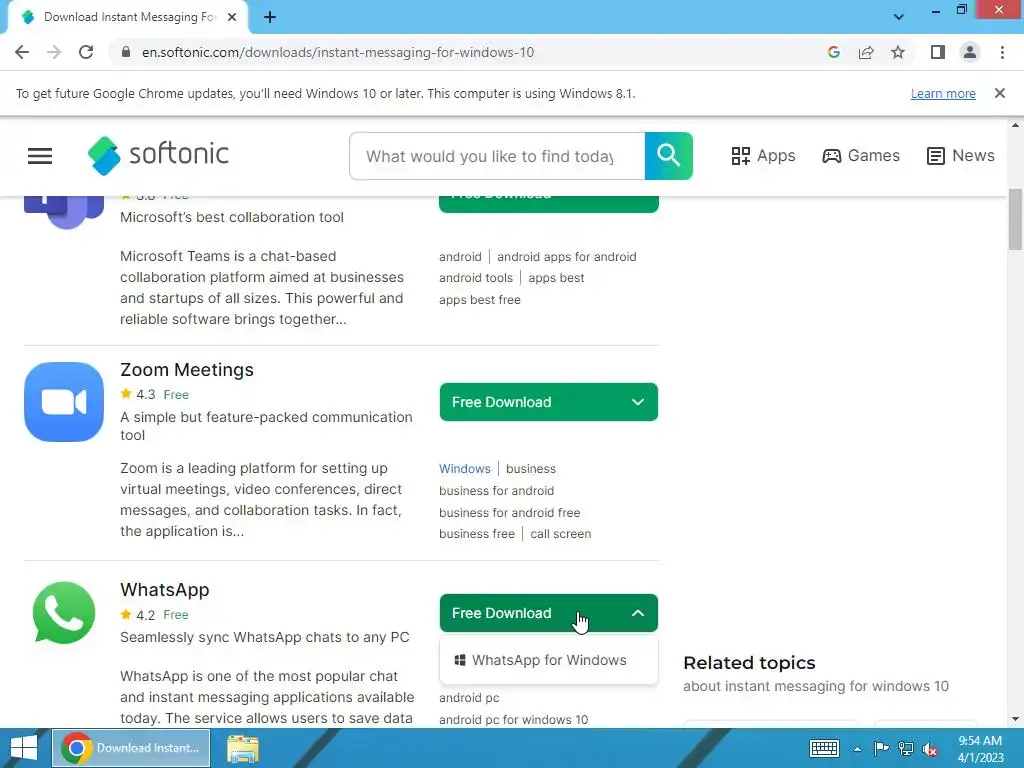Viewport: 1024px width, 768px height.
Task: Show hidden tray icons arrow
Action: point(857,749)
